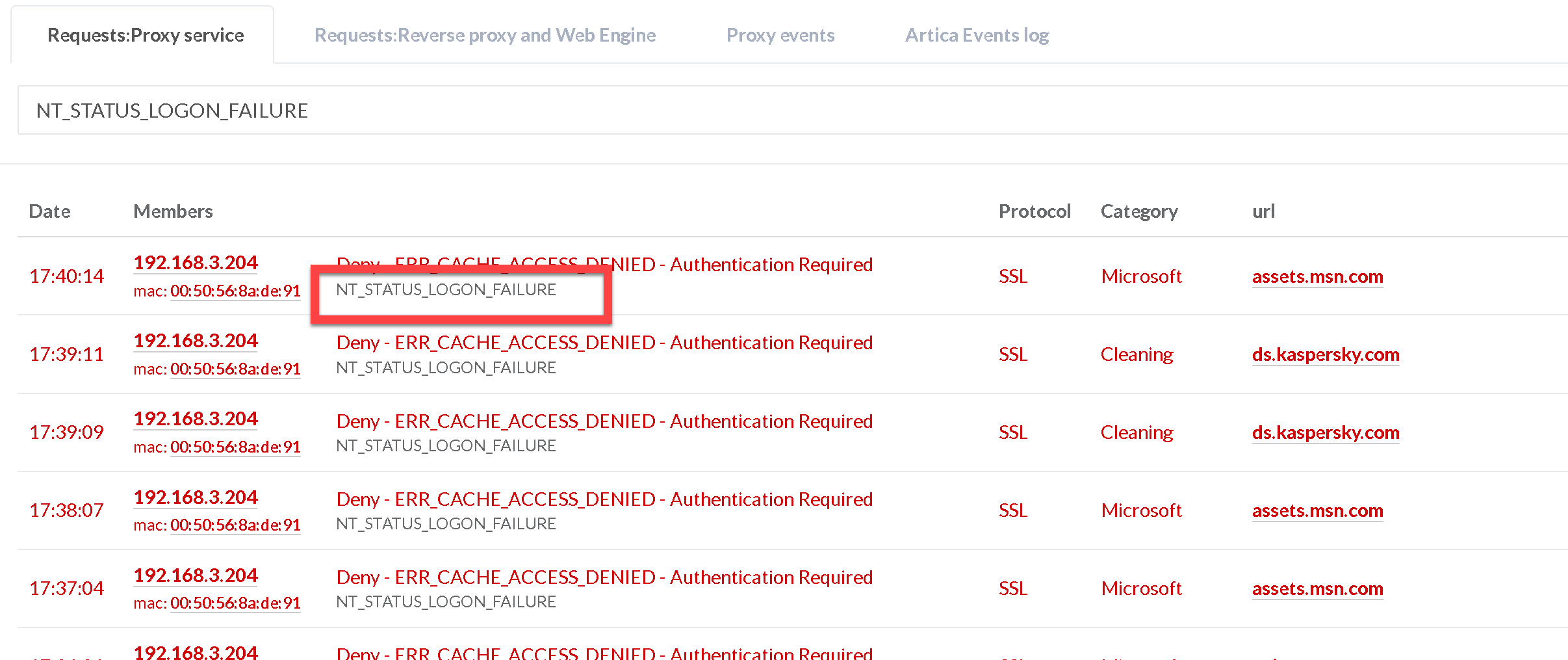The image size is (1568, 660).
Task: Click IP 192.168.3.204 in 17:40:14 row
Action: pyautogui.click(x=196, y=263)
